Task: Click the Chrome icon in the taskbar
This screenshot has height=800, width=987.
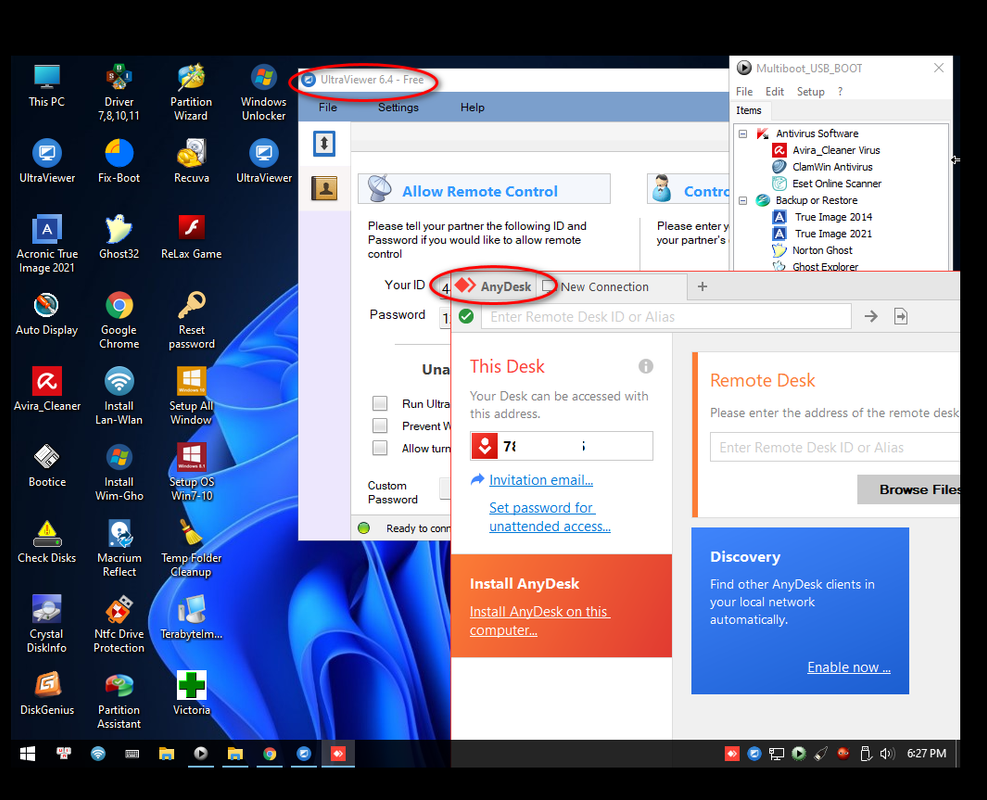Action: coord(269,753)
